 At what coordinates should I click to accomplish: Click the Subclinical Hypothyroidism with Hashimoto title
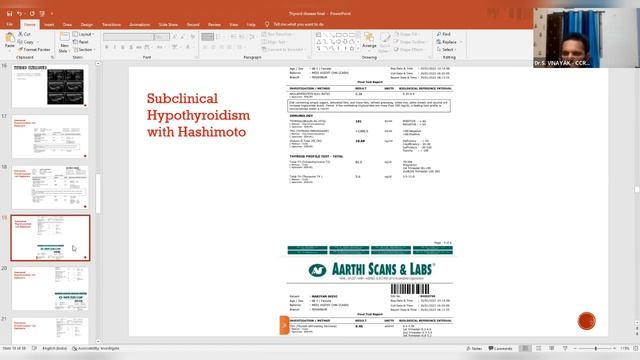(198, 115)
